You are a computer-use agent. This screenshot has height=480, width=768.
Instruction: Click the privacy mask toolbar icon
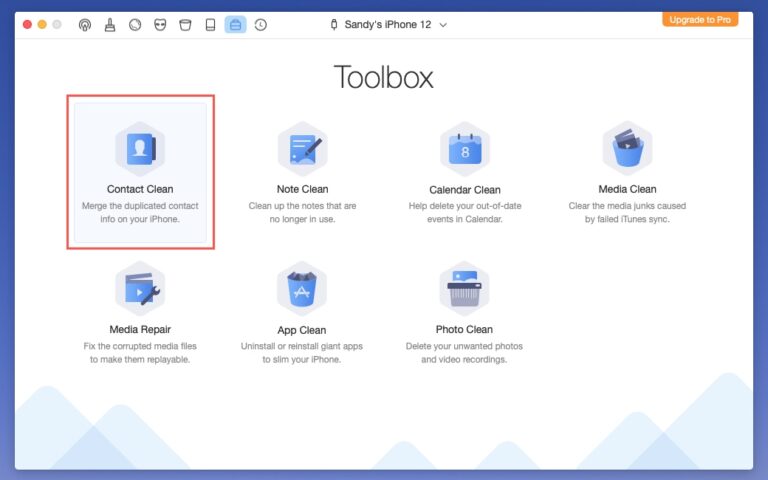tap(160, 24)
